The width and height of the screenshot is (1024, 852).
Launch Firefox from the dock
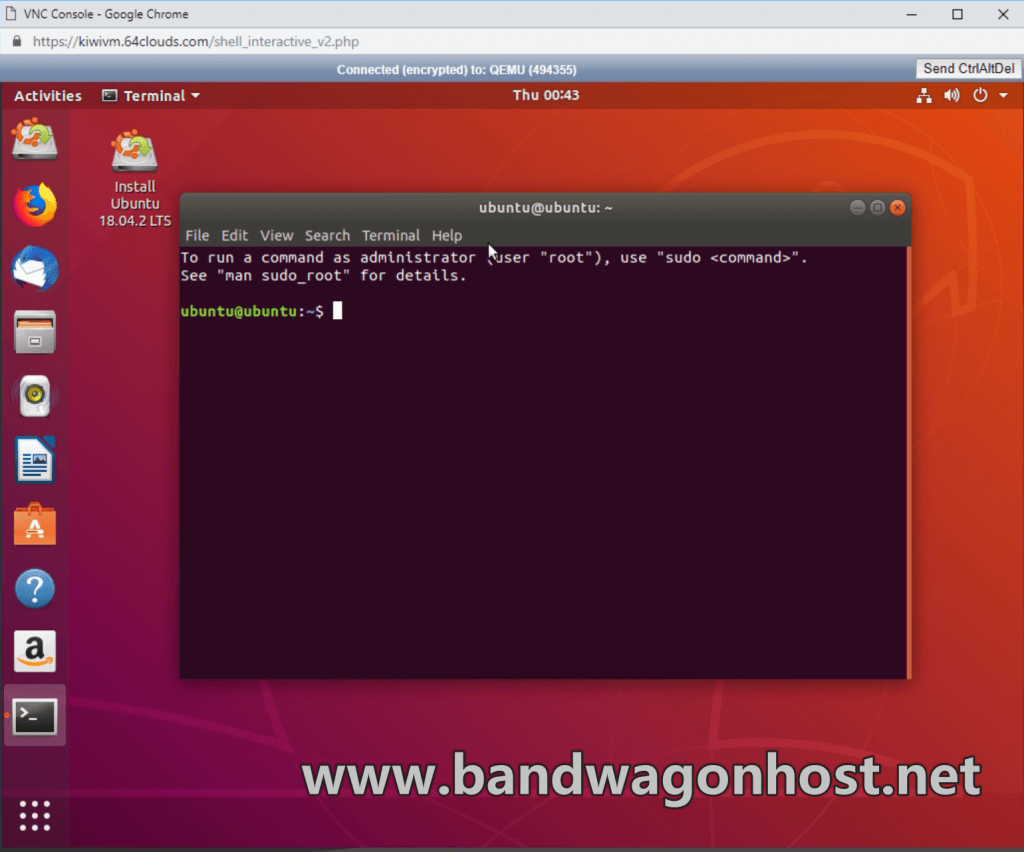35,204
